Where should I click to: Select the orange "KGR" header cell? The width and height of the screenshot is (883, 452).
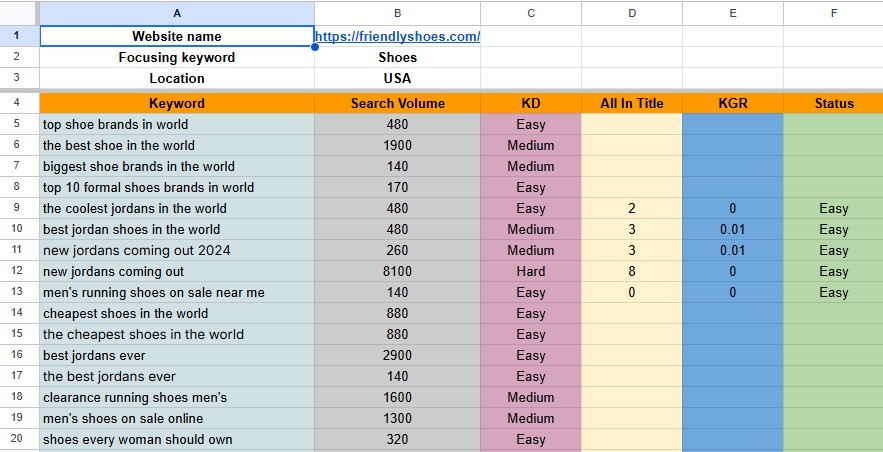[732, 103]
